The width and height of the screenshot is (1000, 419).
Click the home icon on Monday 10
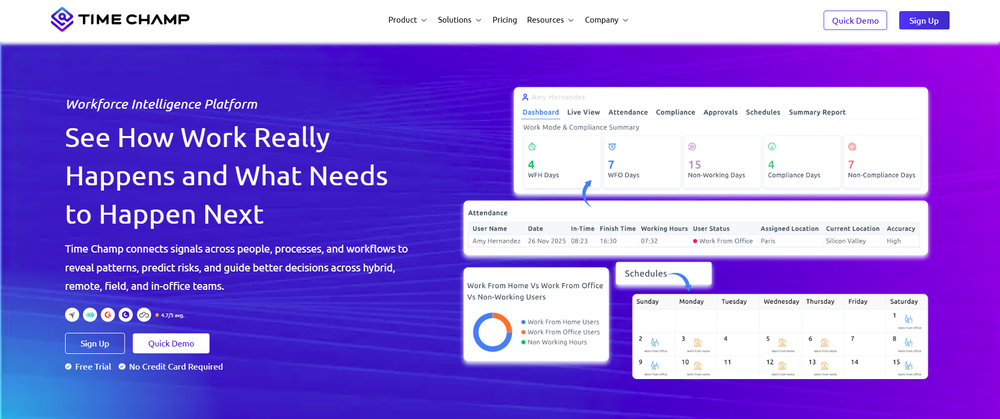(698, 365)
